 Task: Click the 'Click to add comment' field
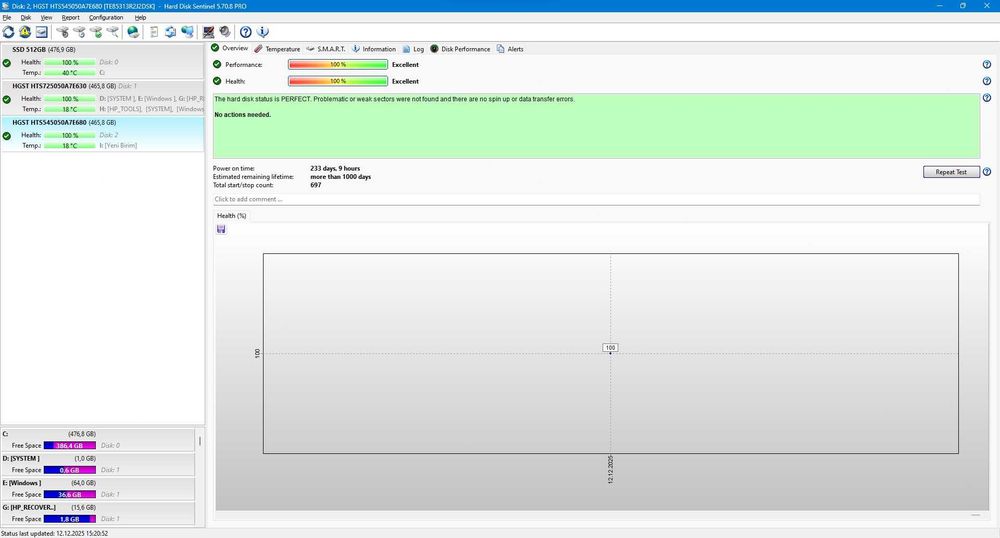click(596, 200)
